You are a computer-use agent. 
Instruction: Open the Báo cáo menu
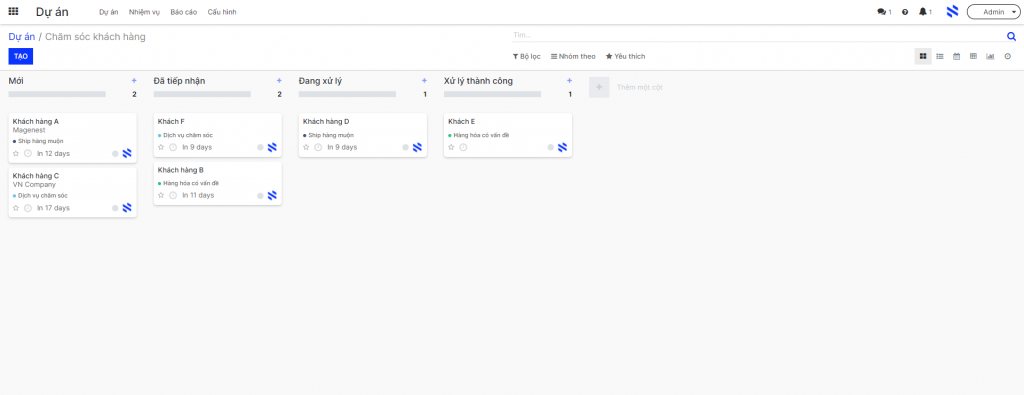pyautogui.click(x=184, y=12)
